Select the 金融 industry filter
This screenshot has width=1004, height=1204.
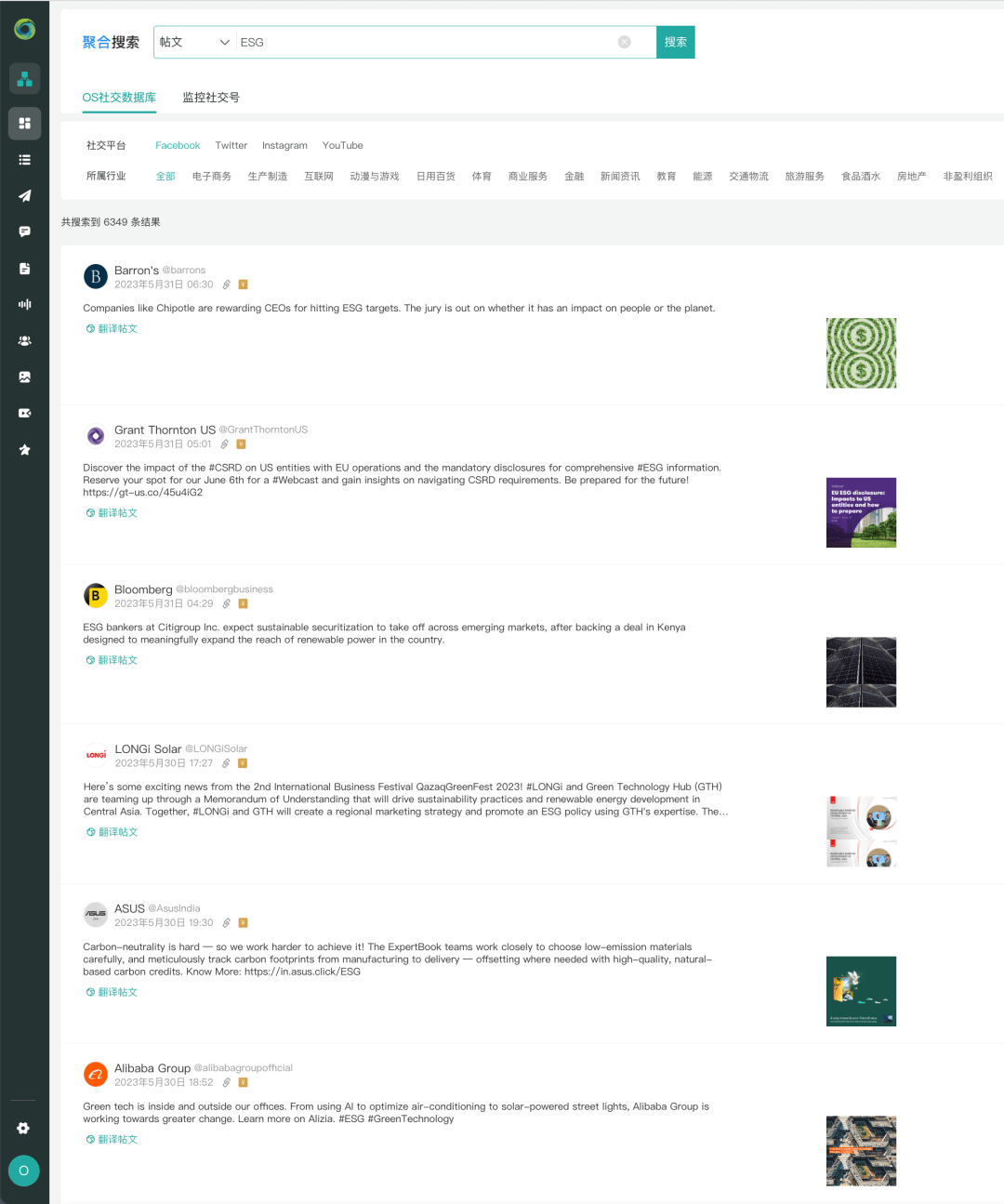click(x=575, y=177)
